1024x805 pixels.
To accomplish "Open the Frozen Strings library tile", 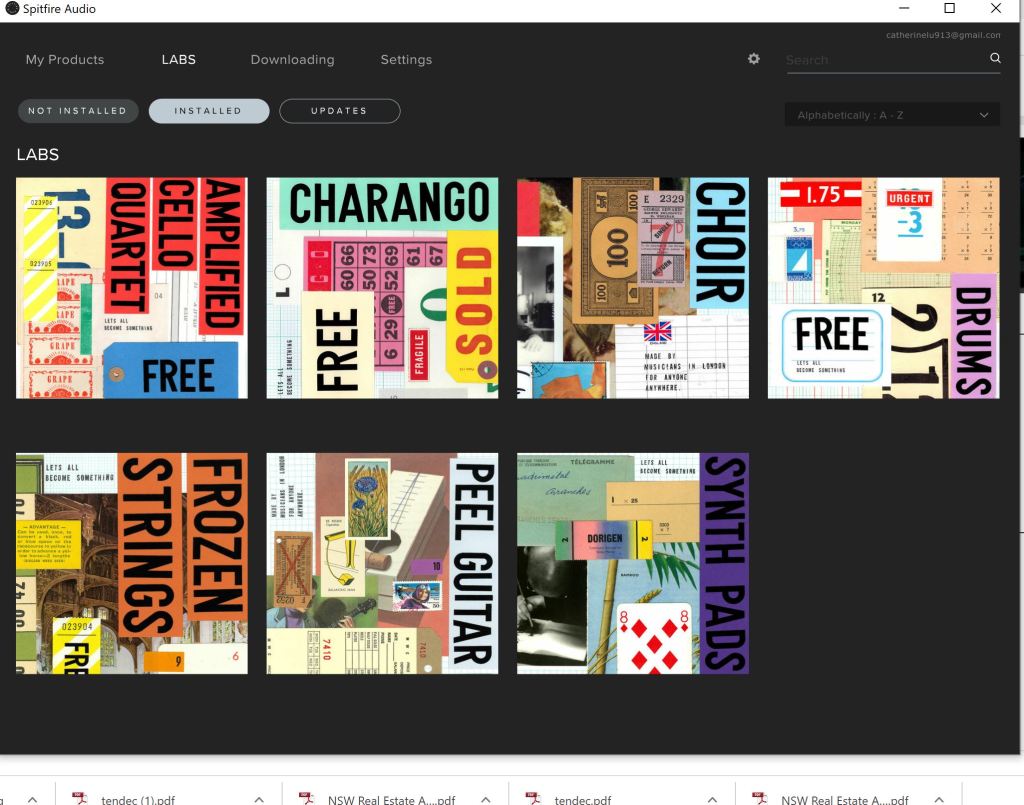I will 131,563.
